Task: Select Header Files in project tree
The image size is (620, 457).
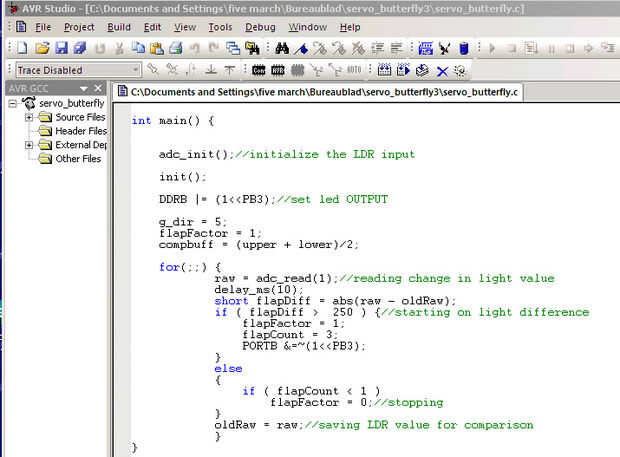Action: [x=81, y=131]
